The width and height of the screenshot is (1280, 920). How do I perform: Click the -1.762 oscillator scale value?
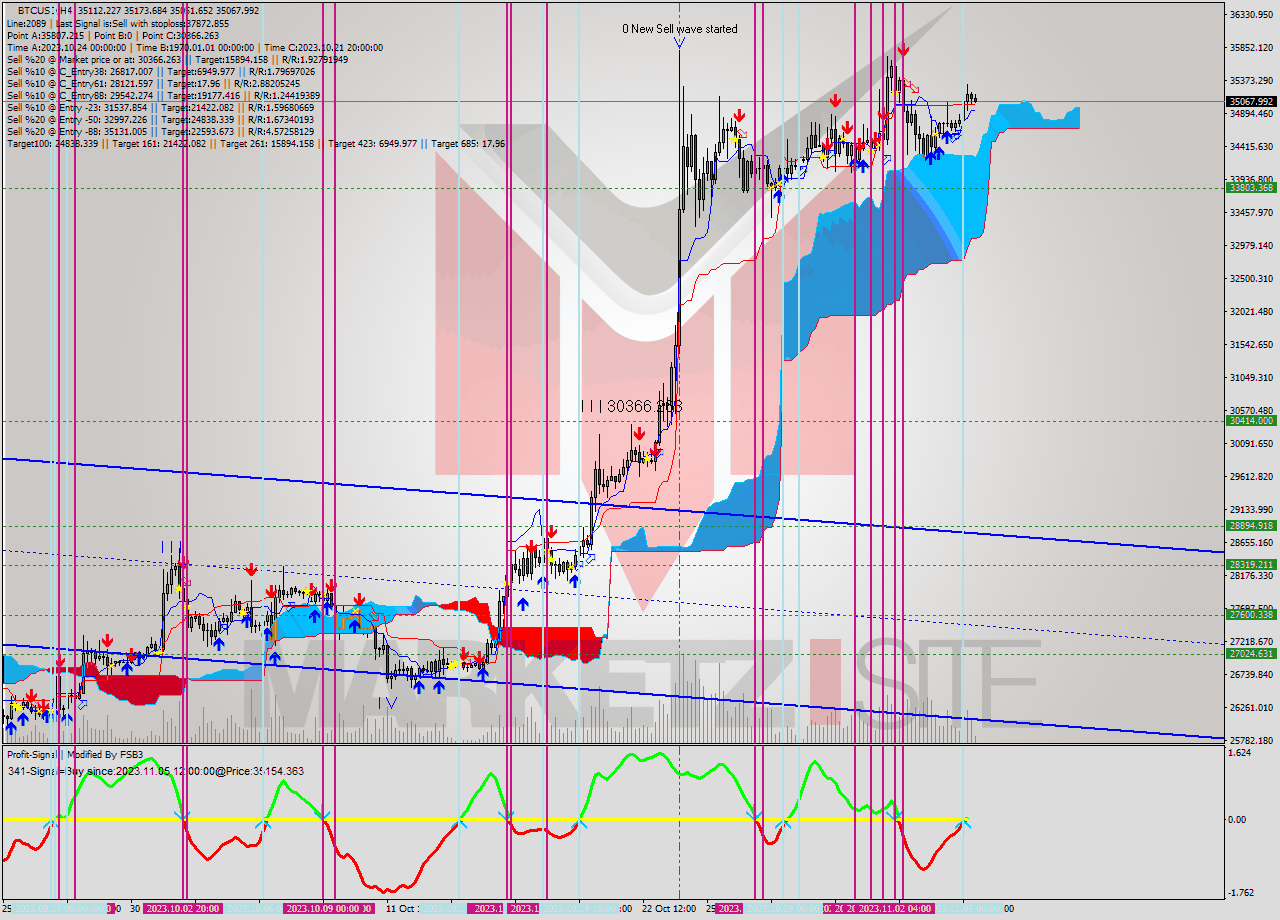tap(1242, 893)
